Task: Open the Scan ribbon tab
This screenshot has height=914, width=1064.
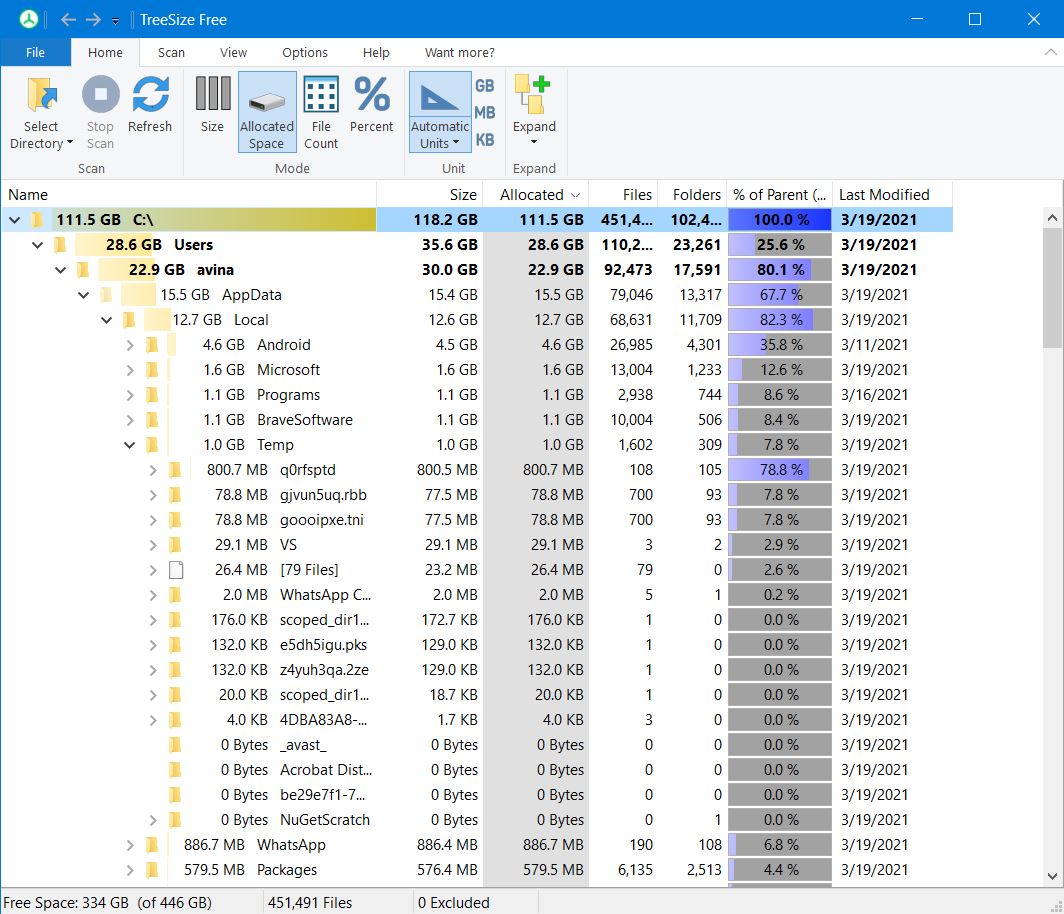Action: (x=171, y=52)
